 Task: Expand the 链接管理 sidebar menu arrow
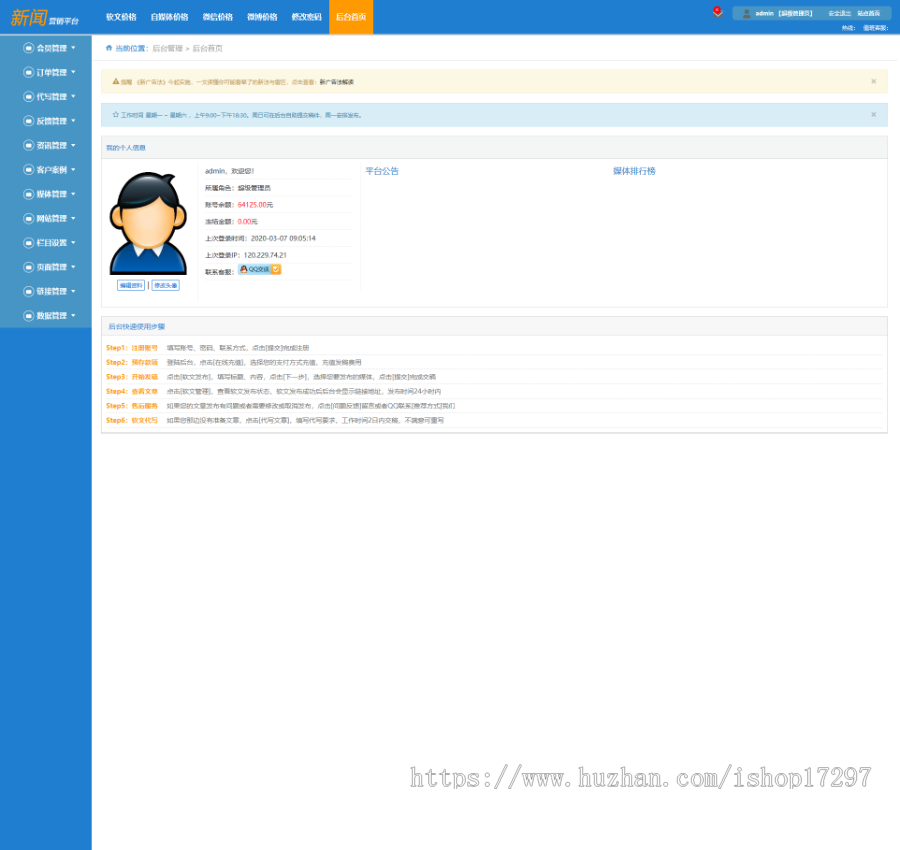coord(73,291)
